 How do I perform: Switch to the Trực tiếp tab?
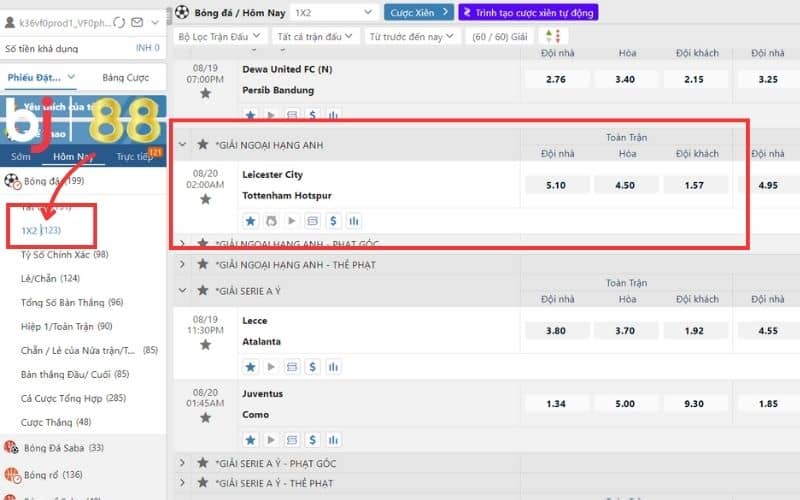pyautogui.click(x=136, y=156)
